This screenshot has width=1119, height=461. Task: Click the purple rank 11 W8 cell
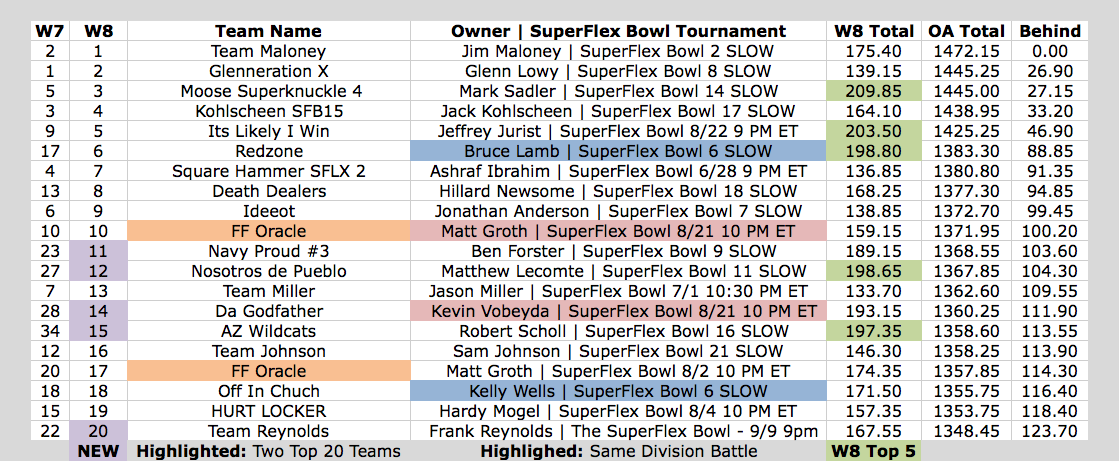(98, 251)
